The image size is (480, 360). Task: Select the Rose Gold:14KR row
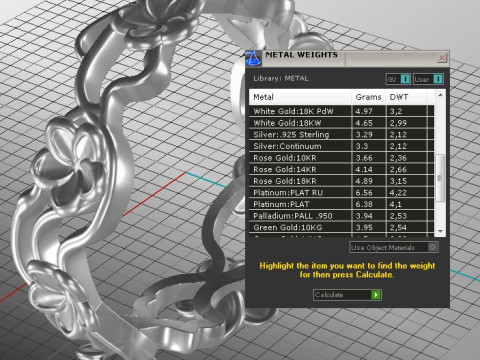point(341,169)
